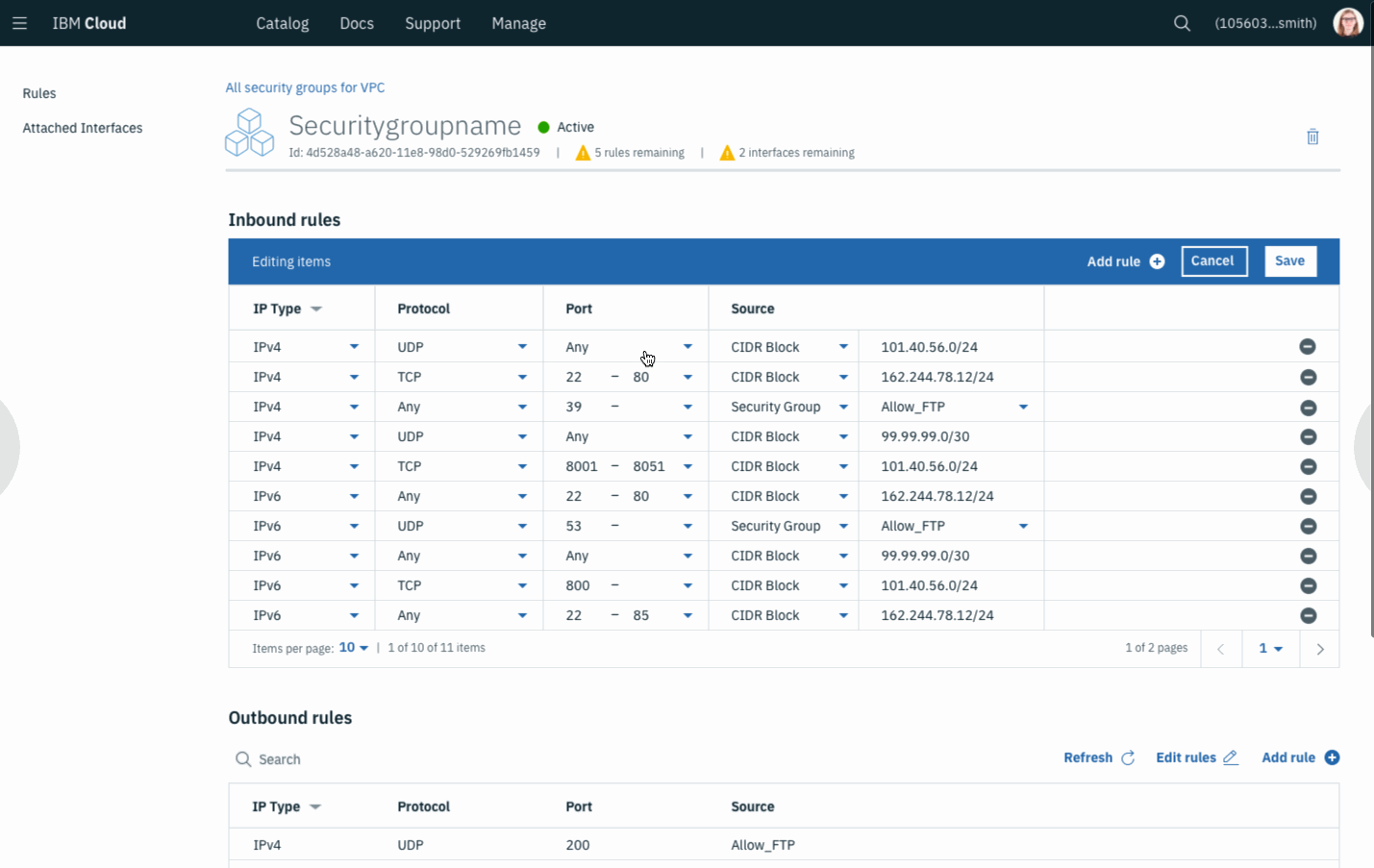The image size is (1374, 868).
Task: Save the edited inbound rules
Action: pyautogui.click(x=1290, y=261)
